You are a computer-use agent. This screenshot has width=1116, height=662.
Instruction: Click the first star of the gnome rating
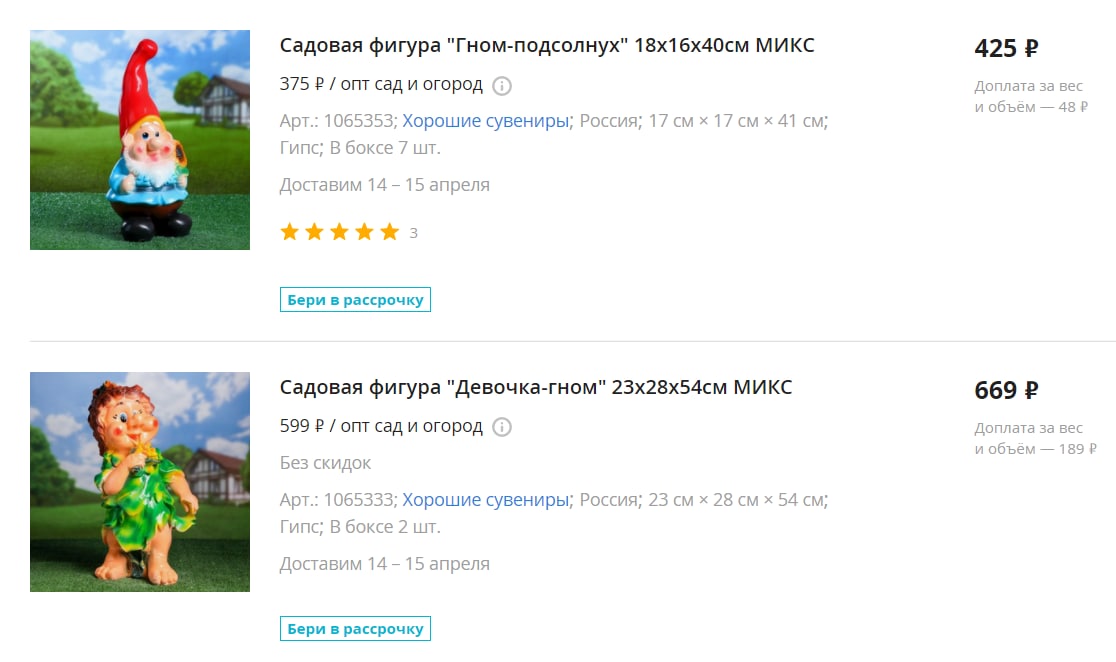coord(290,232)
